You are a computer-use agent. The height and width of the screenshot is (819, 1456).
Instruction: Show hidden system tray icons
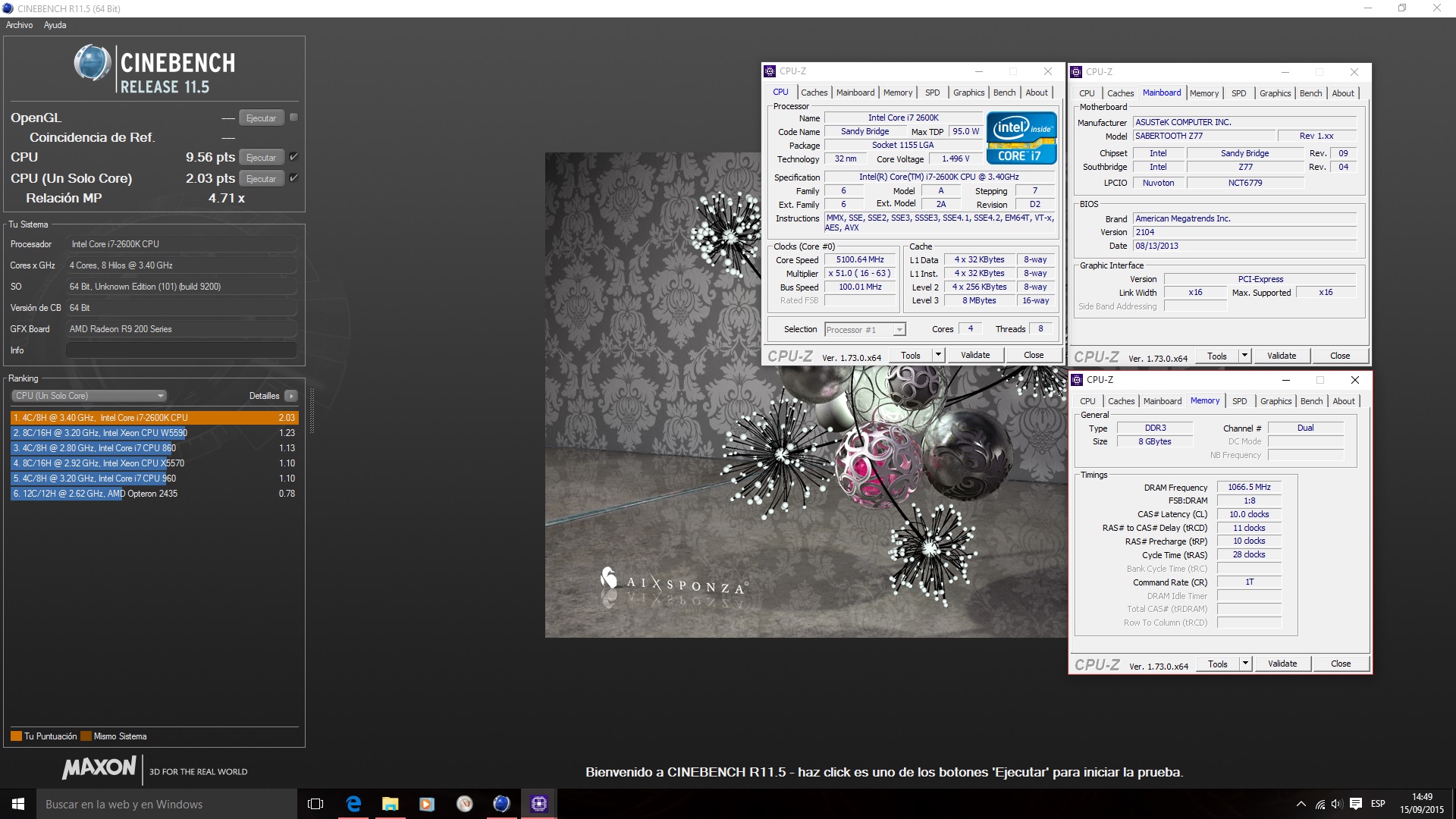click(1301, 804)
